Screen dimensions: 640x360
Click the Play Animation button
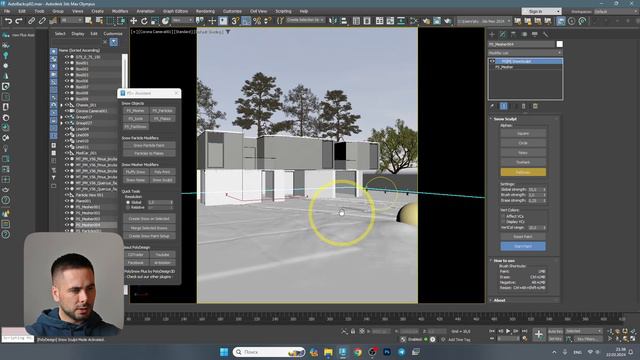508,331
